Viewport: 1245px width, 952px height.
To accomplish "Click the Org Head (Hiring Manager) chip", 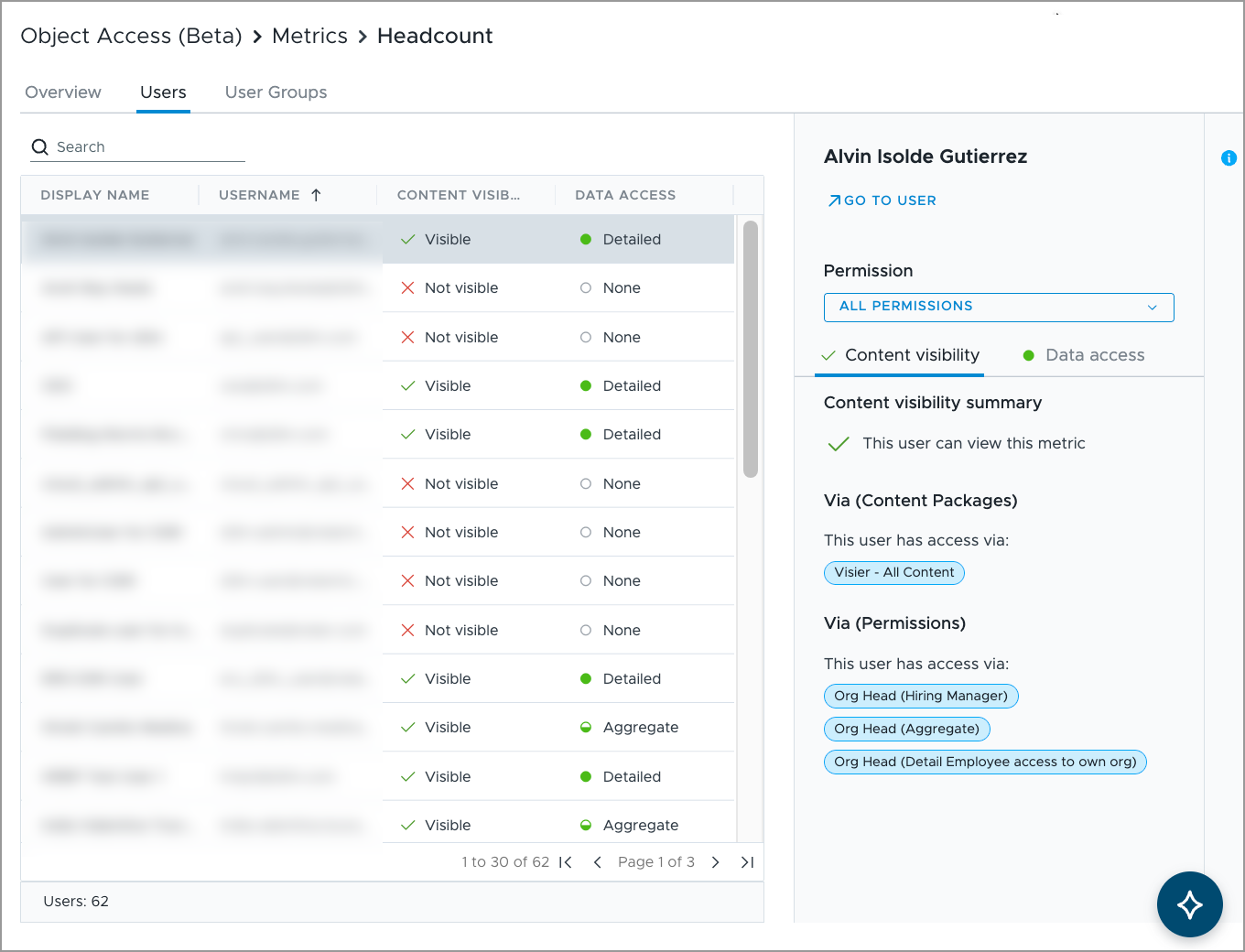I will 921,697.
